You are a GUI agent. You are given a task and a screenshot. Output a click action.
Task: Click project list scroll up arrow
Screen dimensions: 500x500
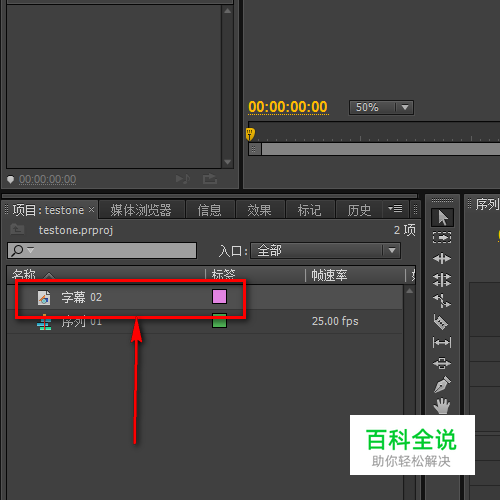pyautogui.click(x=410, y=291)
